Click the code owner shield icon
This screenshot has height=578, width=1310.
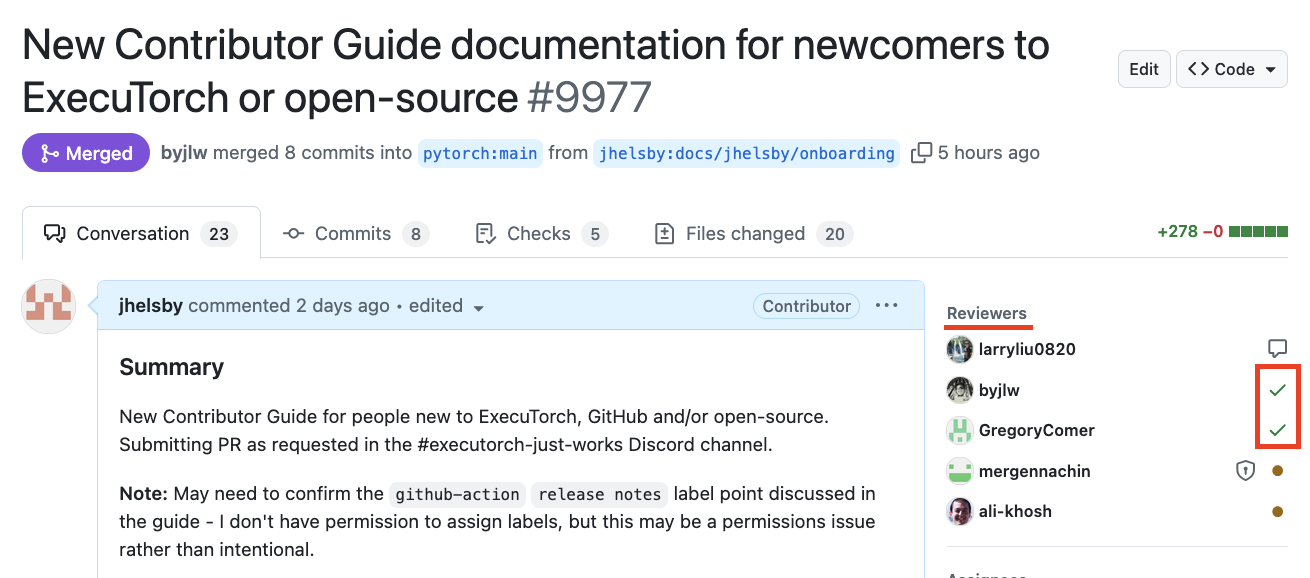point(1245,471)
